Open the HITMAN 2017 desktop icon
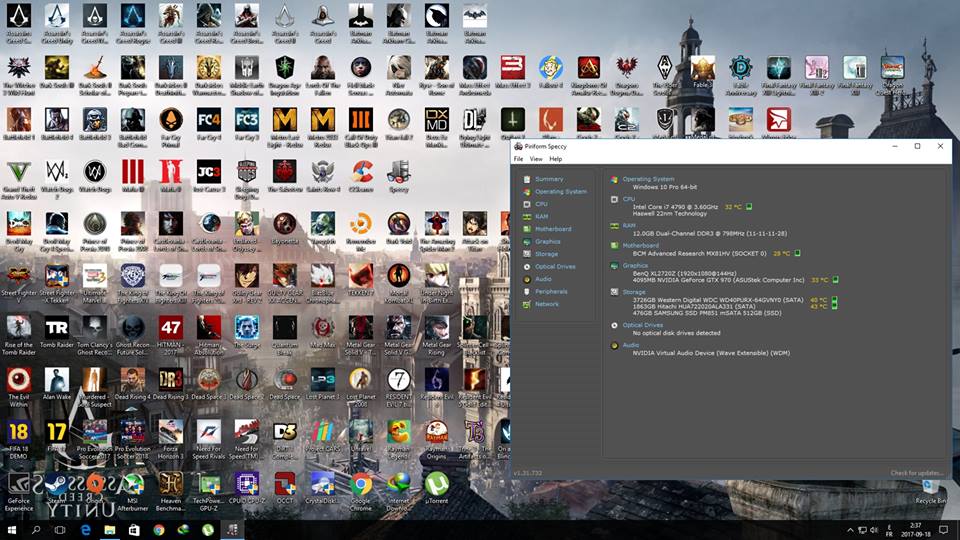Viewport: 960px width, 540px height. (x=171, y=335)
